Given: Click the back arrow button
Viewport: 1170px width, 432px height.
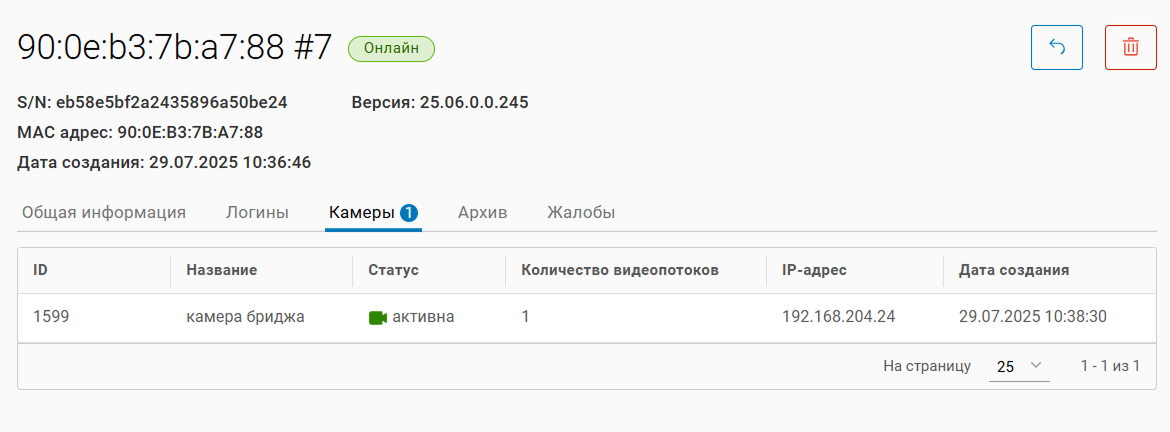Looking at the screenshot, I should click(x=1056, y=47).
